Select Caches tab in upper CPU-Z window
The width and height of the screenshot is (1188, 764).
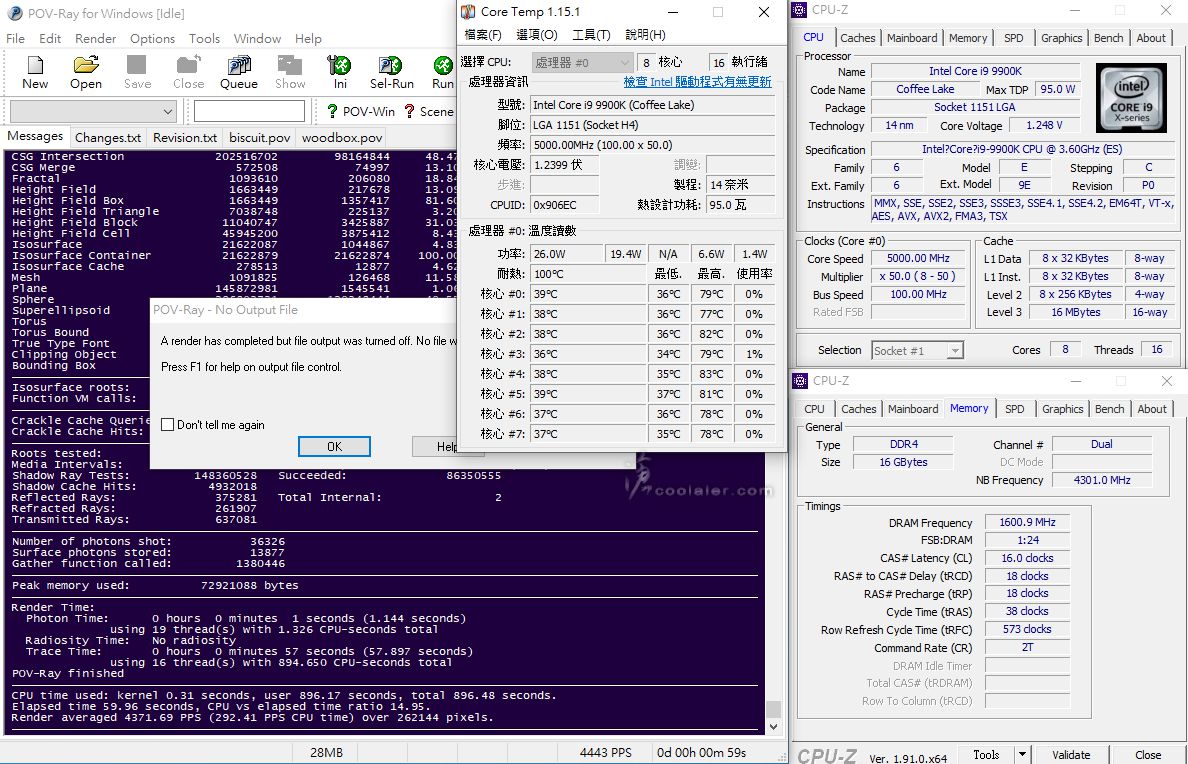(858, 38)
